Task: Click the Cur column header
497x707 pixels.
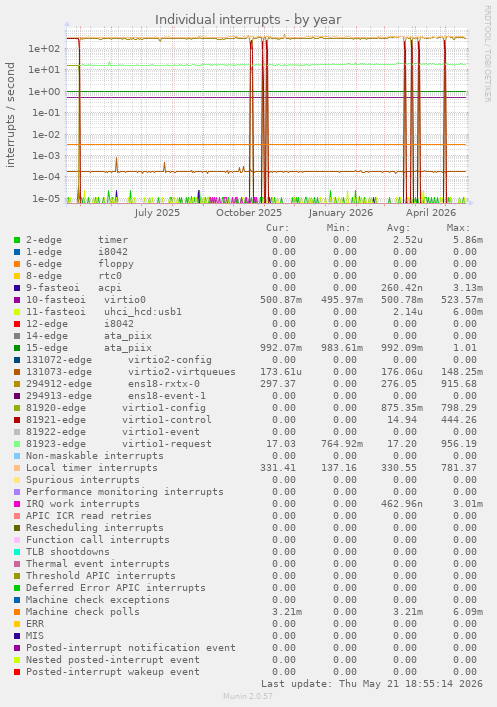Action: pyautogui.click(x=277, y=228)
